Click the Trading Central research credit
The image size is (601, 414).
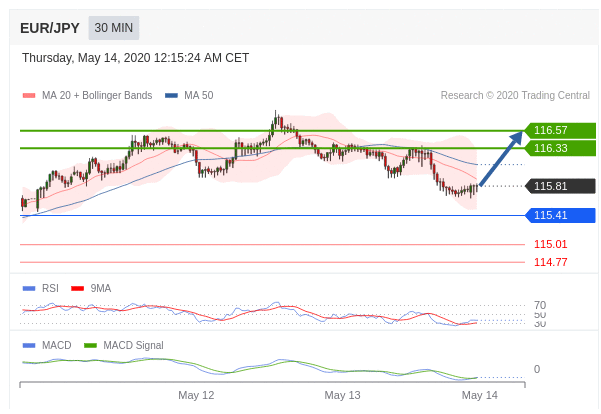coord(515,95)
